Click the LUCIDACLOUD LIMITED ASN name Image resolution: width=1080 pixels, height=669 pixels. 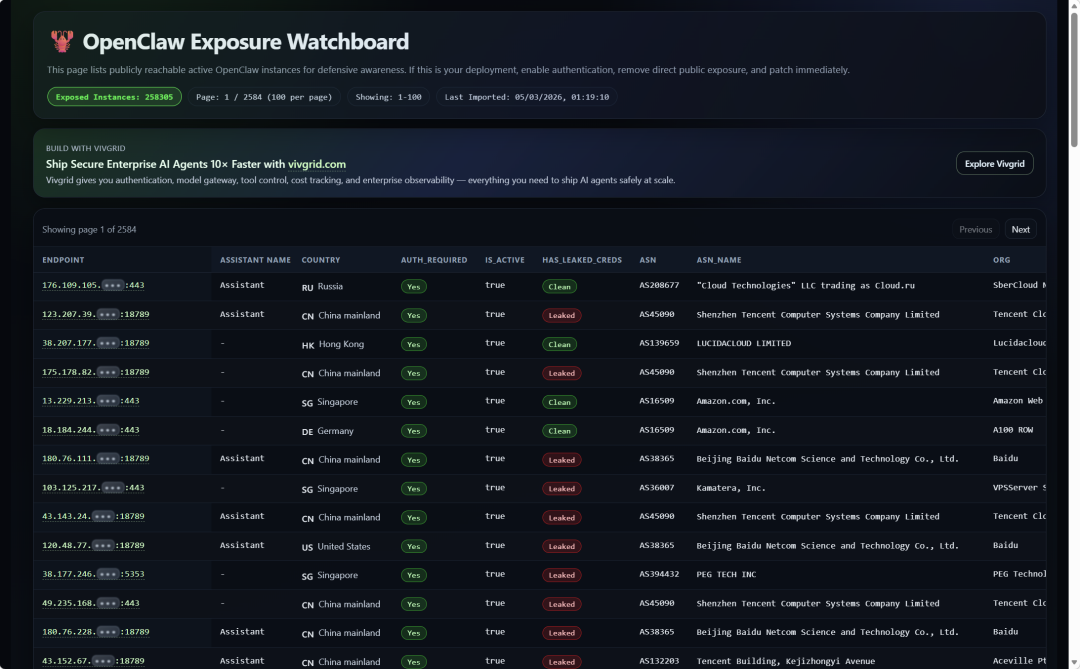744,343
